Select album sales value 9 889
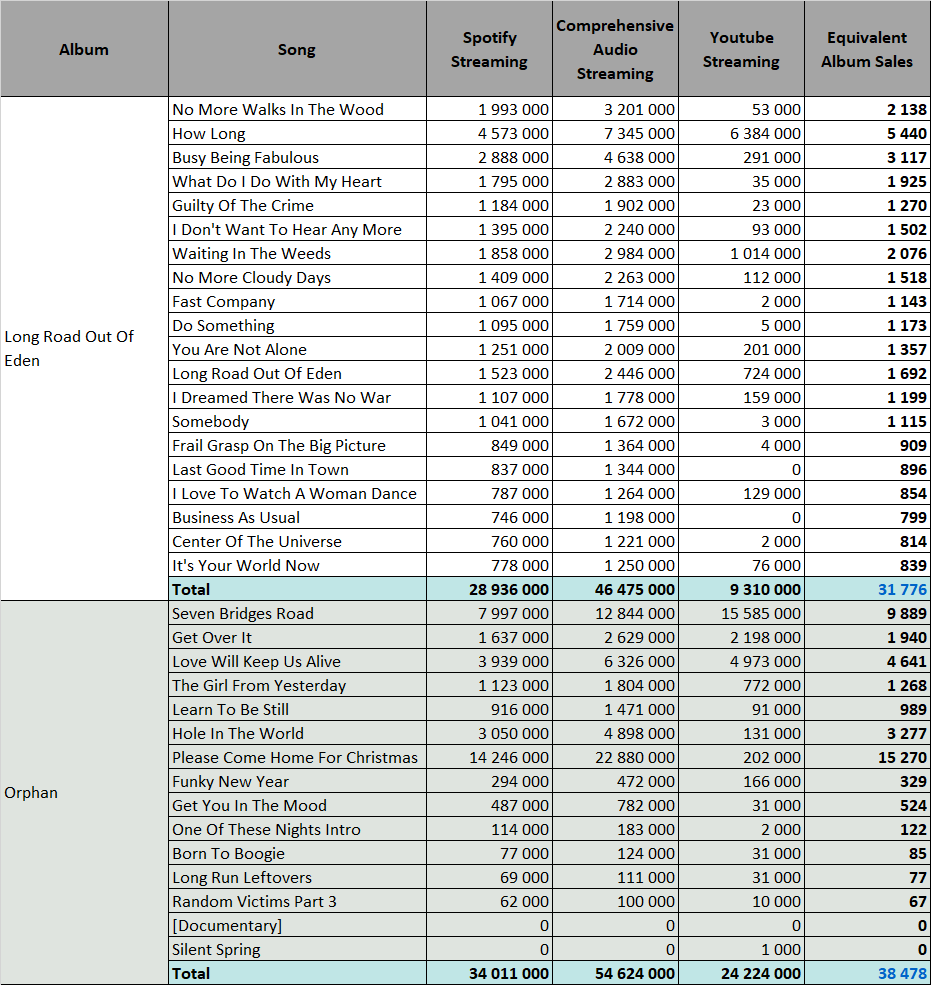 click(868, 613)
